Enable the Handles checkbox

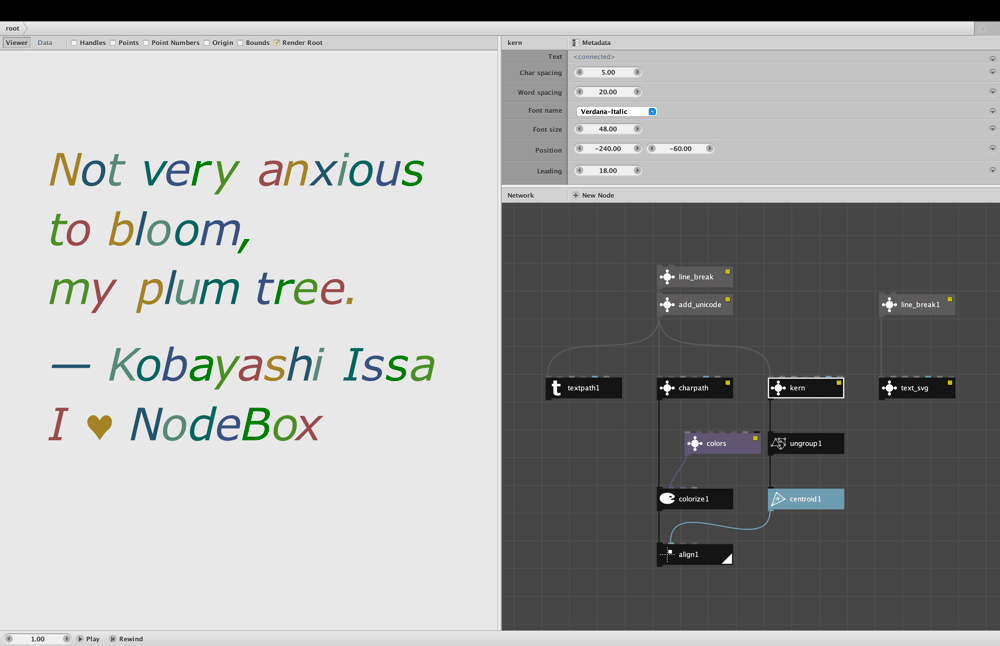[75, 43]
